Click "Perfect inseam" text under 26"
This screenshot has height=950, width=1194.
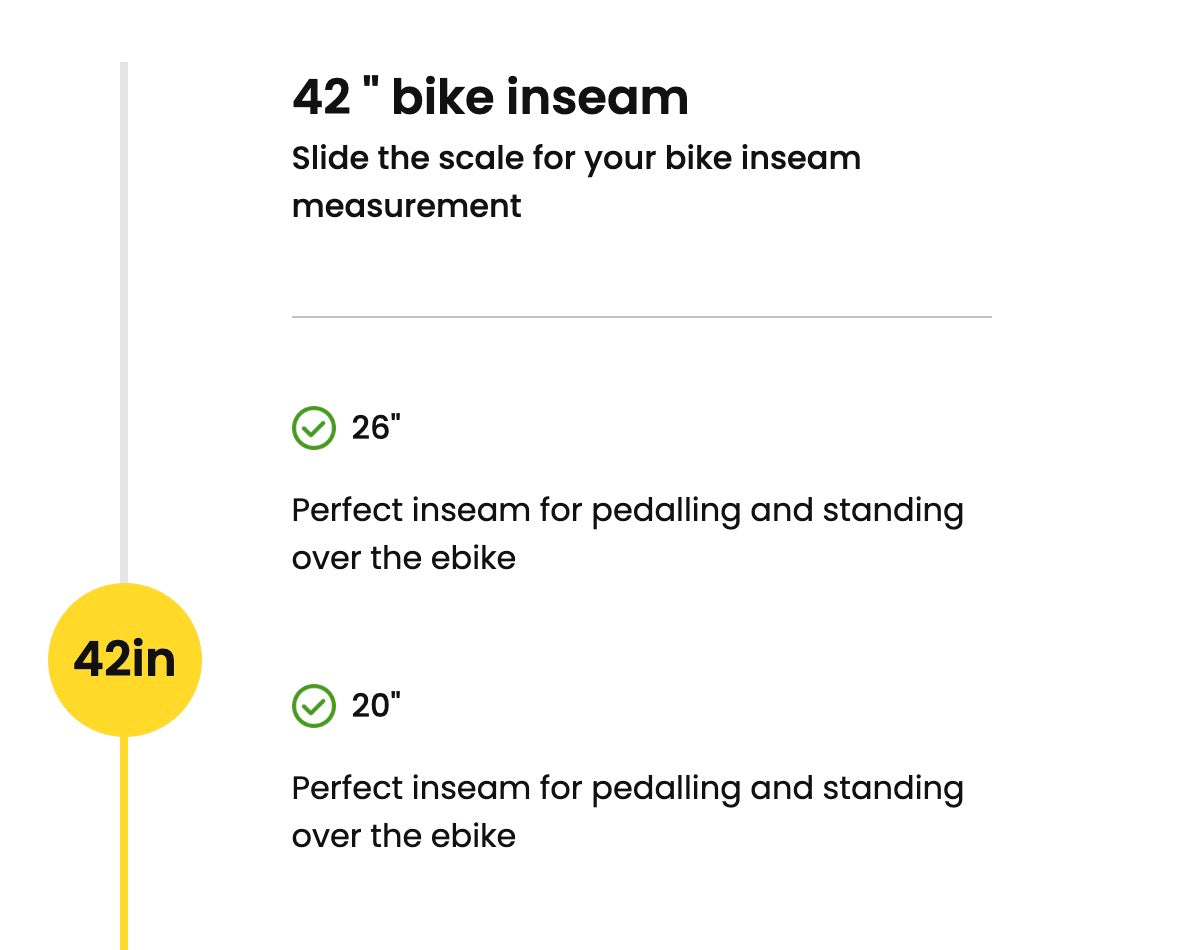(x=411, y=510)
